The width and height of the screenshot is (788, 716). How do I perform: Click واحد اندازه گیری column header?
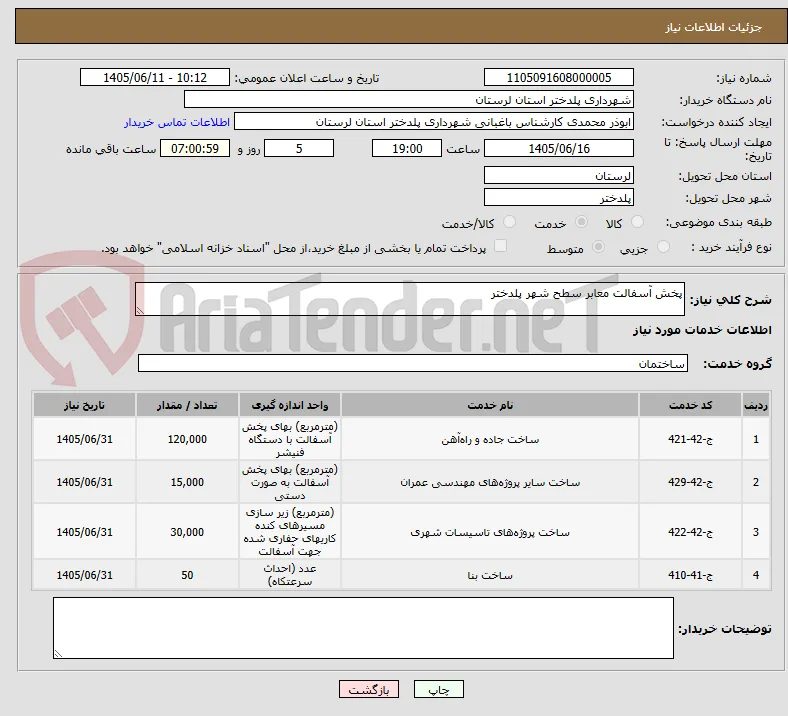point(290,405)
